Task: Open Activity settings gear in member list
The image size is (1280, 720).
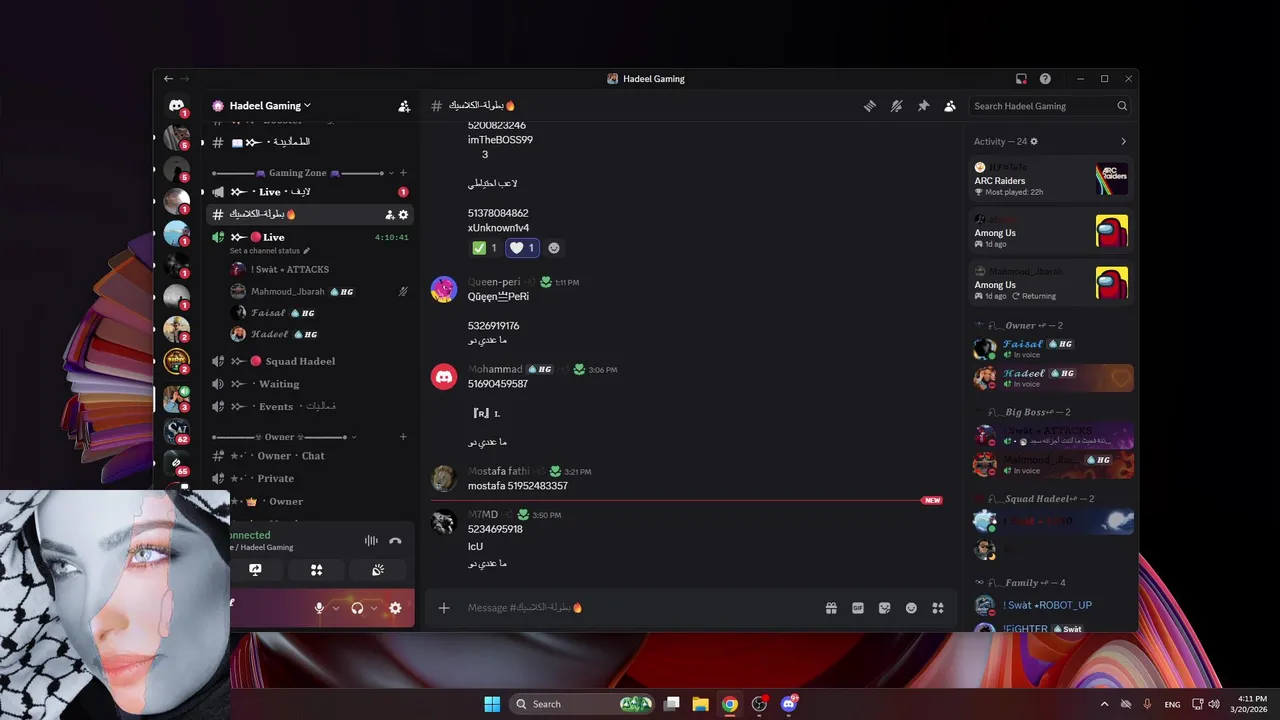Action: pyautogui.click(x=1034, y=142)
